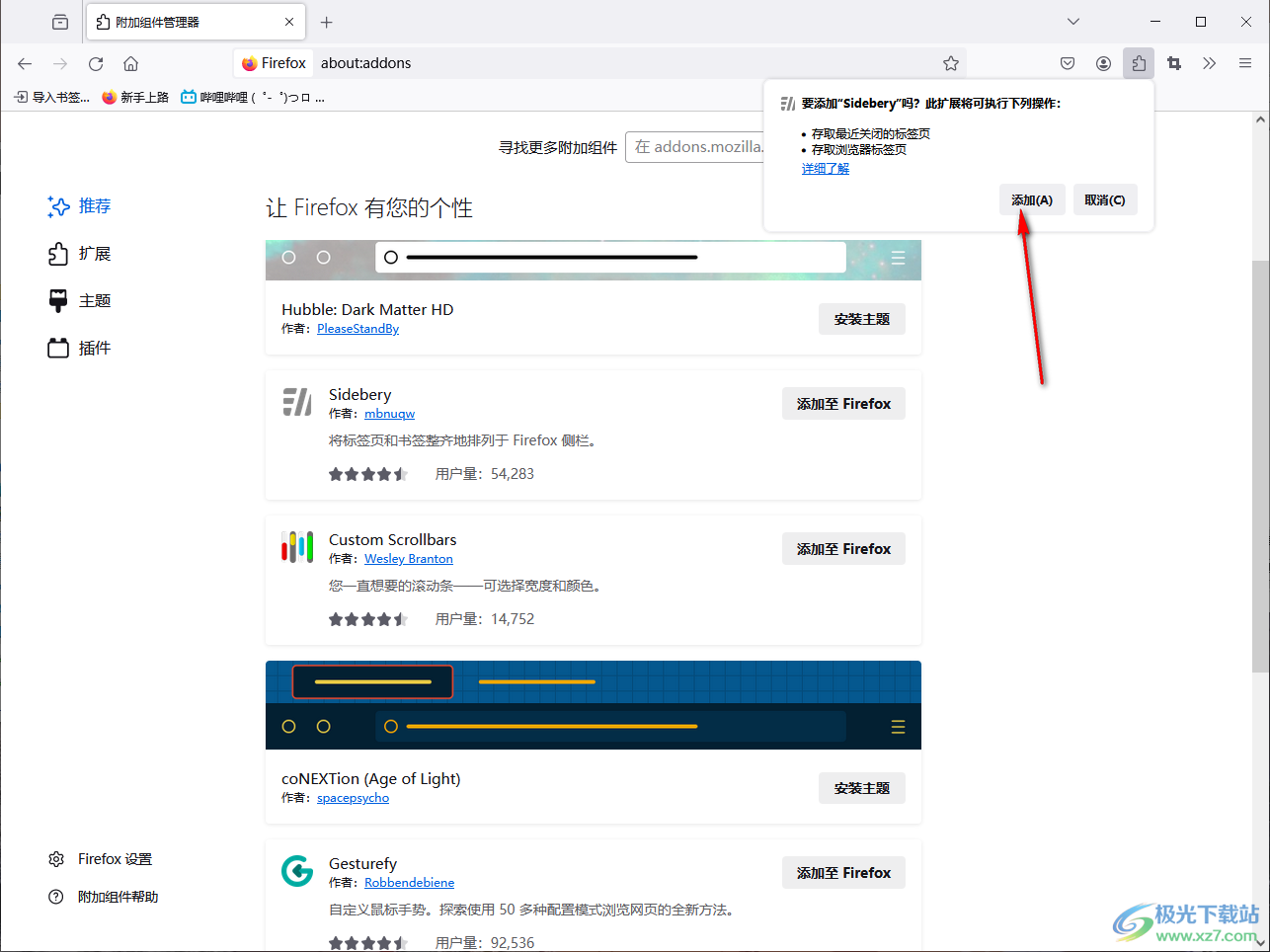This screenshot has height=952, width=1270.
Task: Click the Sidebery star rating
Action: 368,474
